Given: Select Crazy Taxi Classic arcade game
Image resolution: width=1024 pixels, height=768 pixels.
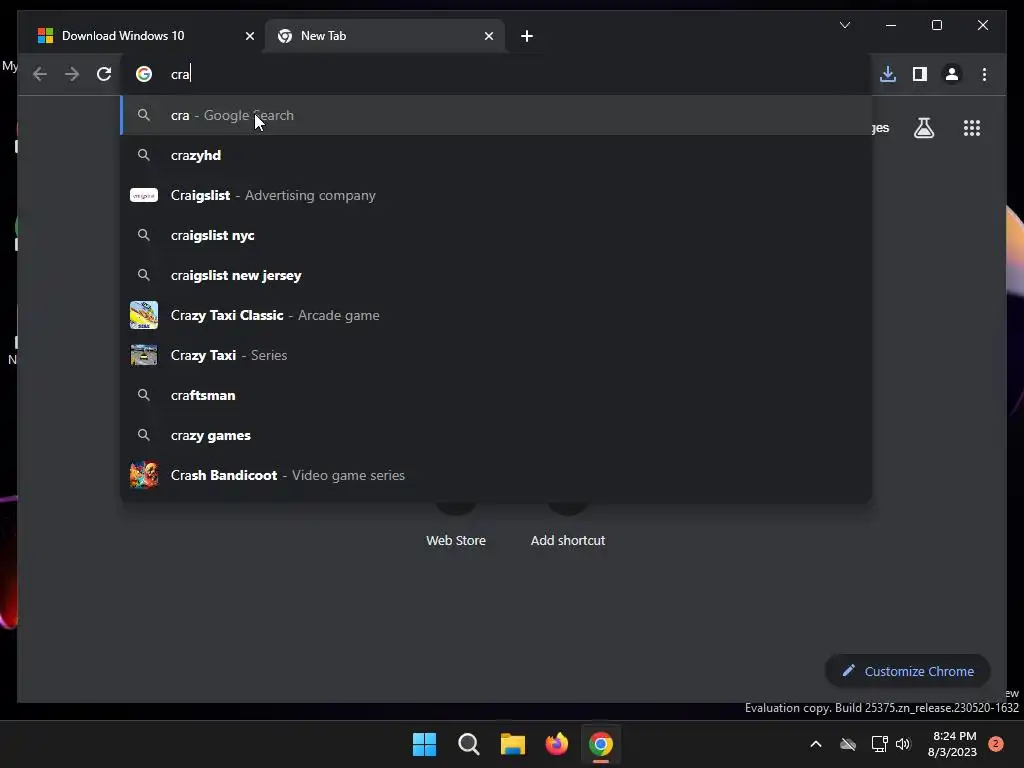Looking at the screenshot, I should (x=496, y=315).
